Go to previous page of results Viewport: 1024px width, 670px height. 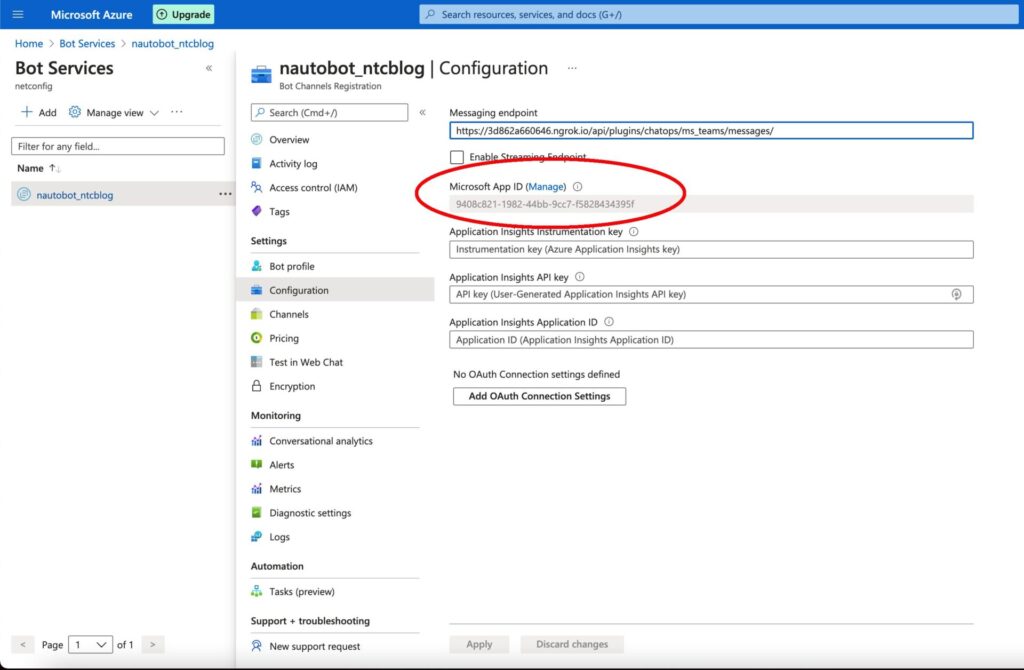(23, 645)
